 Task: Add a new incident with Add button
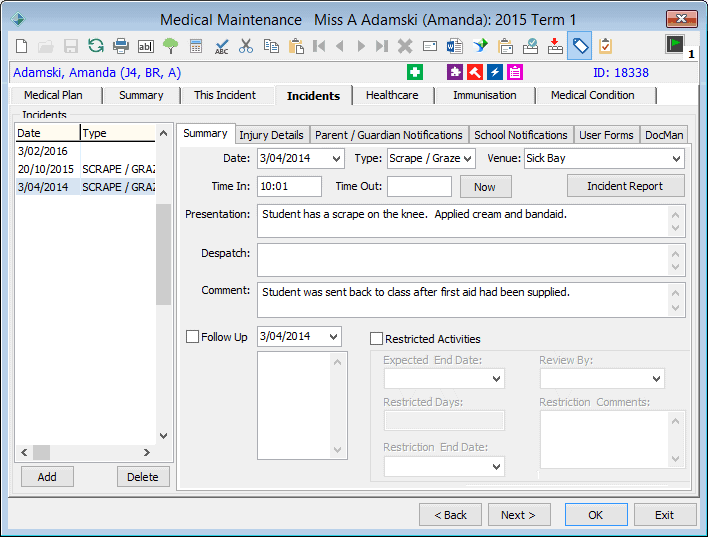(47, 477)
